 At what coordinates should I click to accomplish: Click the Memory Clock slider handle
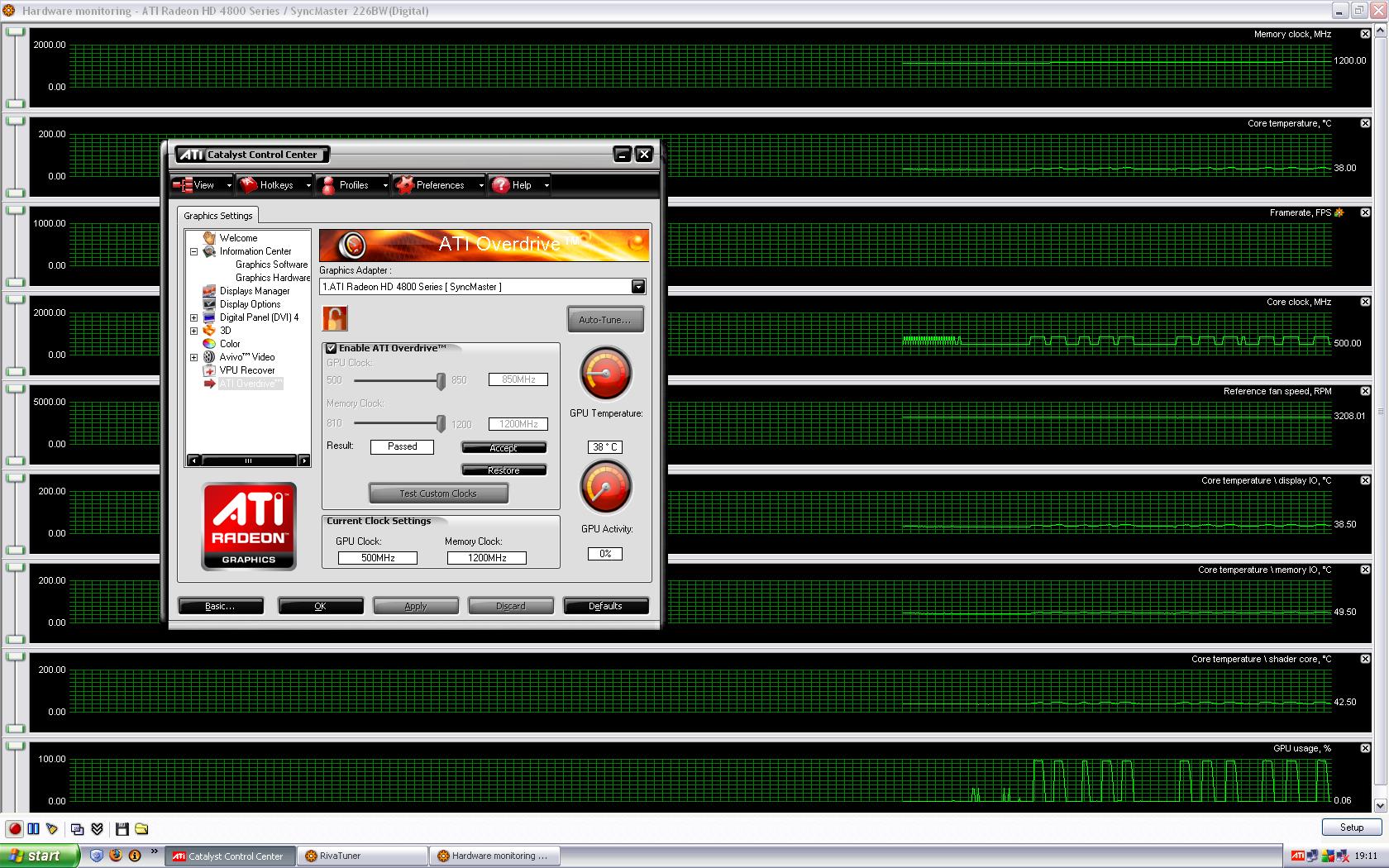coord(441,423)
